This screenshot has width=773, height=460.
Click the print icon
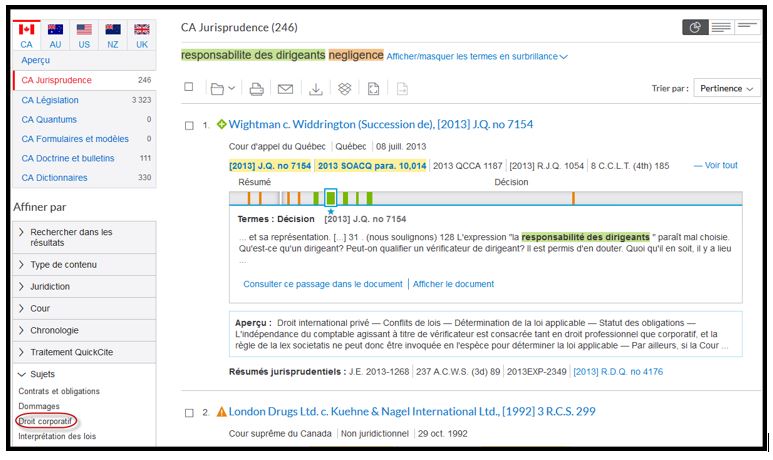tap(256, 89)
